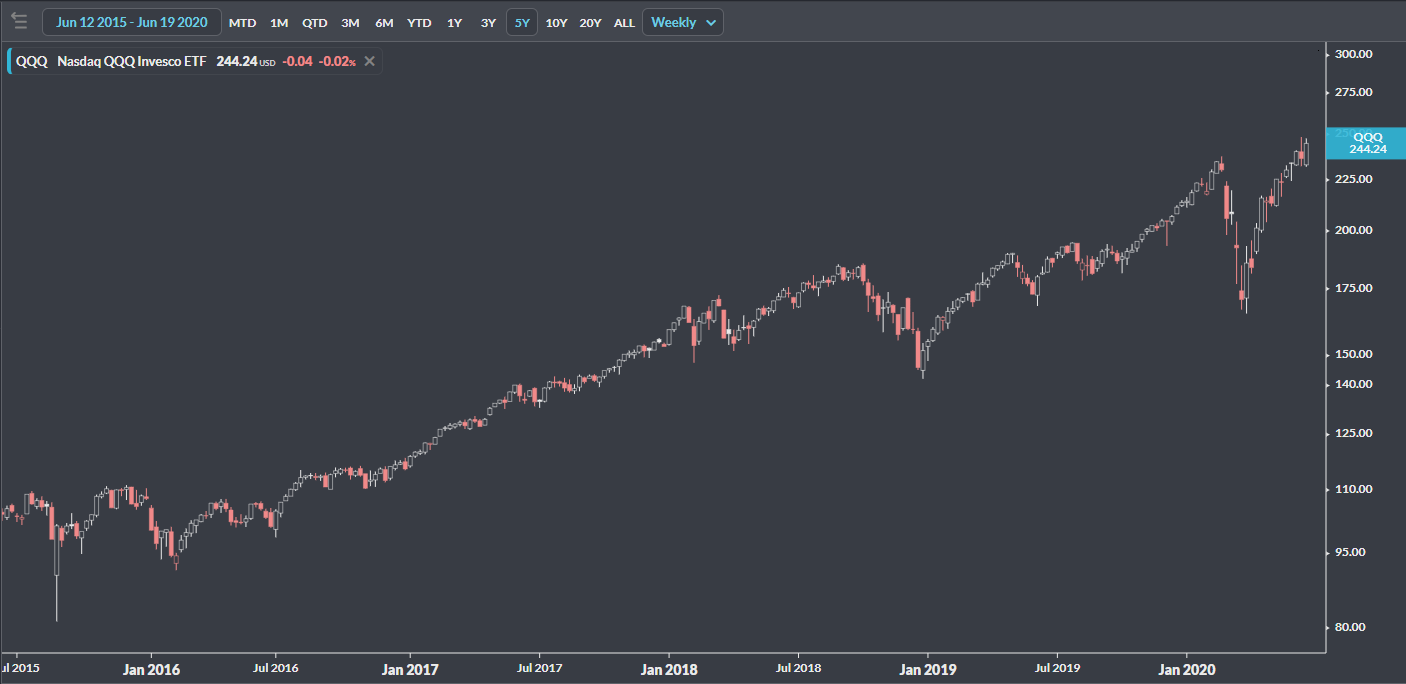This screenshot has height=684, width=1406.
Task: Set chart range to 3Y
Action: coord(488,22)
